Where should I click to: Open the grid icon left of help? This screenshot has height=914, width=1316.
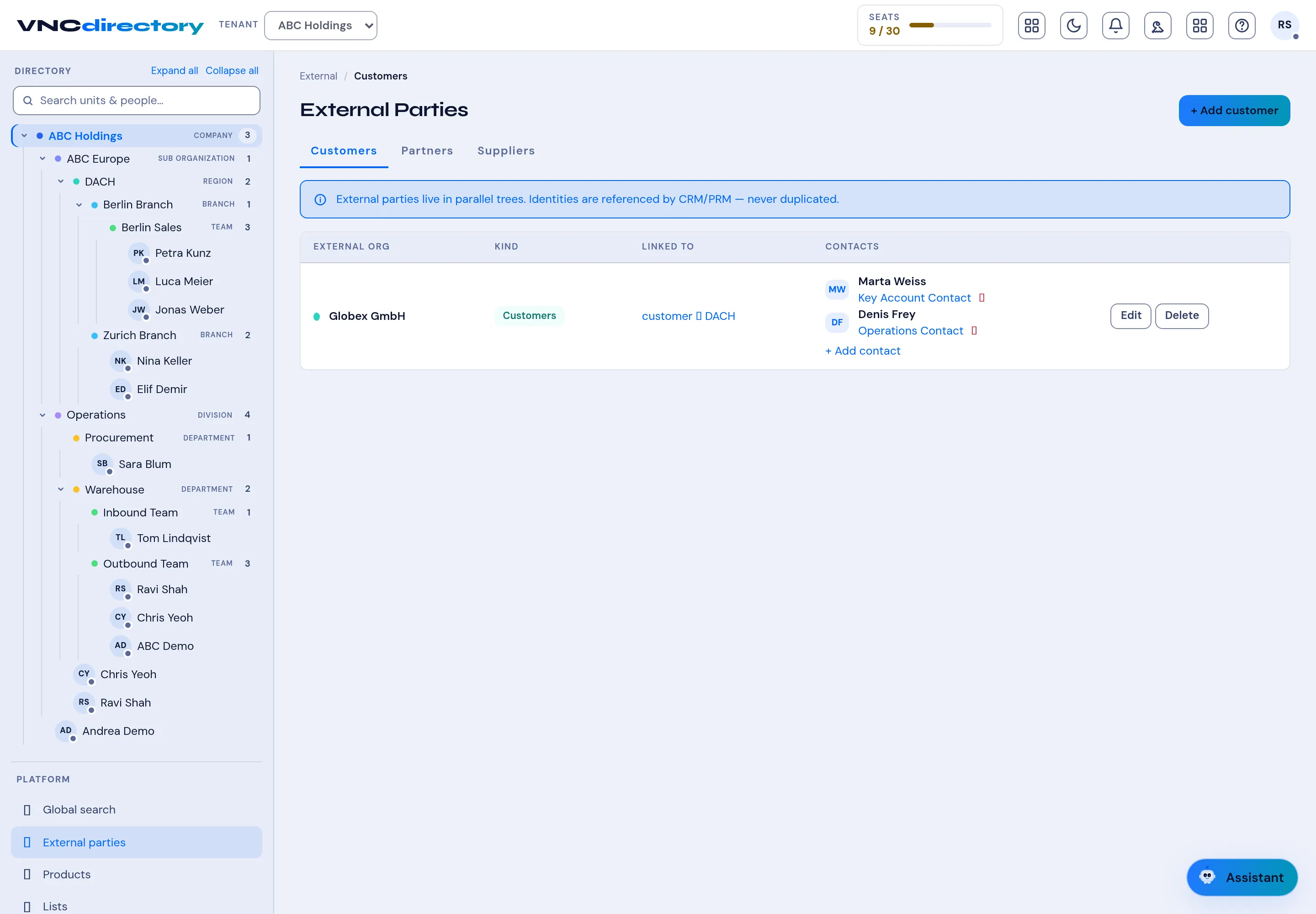(x=1199, y=25)
